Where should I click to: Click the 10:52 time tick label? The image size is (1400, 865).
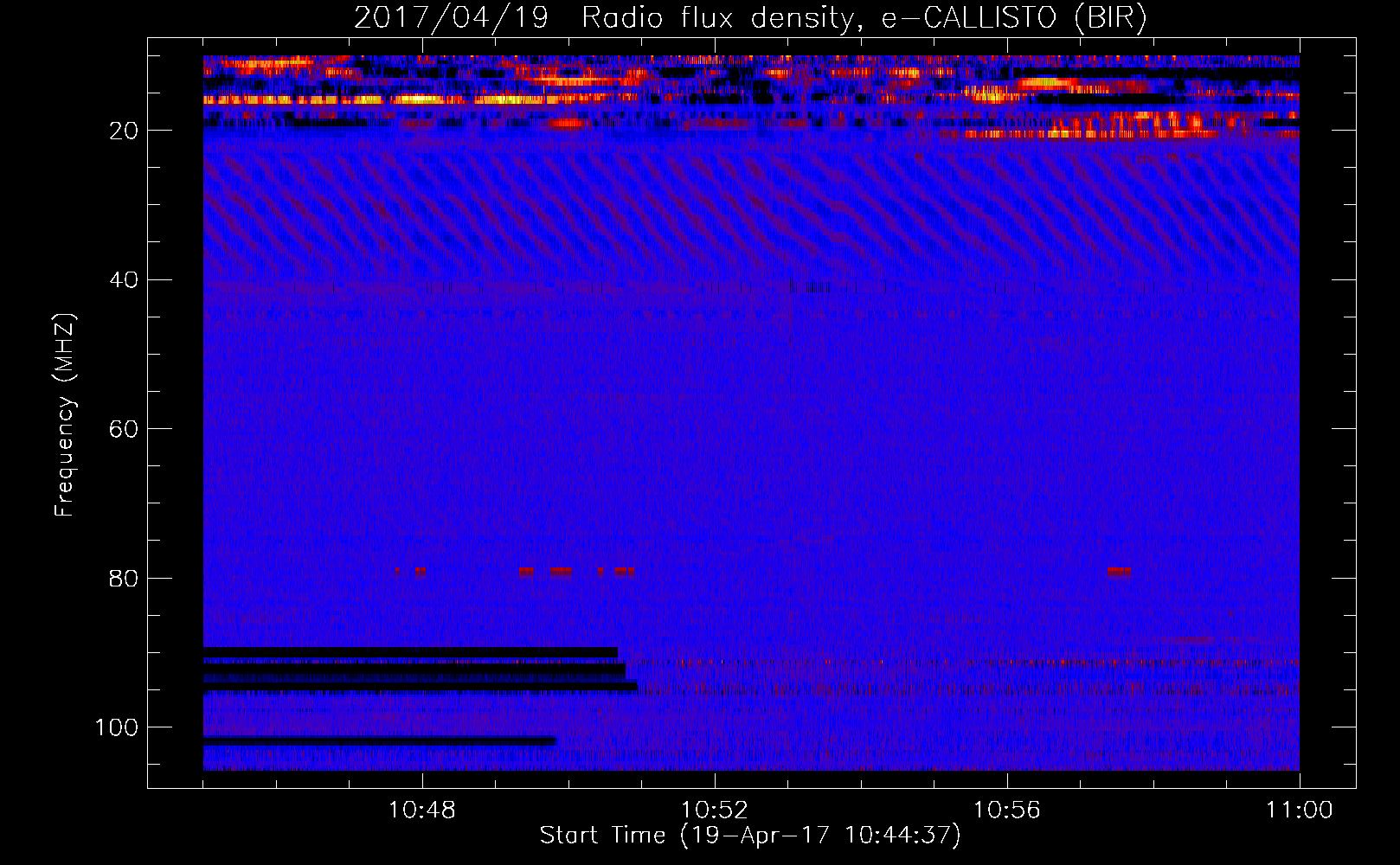pyautogui.click(x=715, y=811)
